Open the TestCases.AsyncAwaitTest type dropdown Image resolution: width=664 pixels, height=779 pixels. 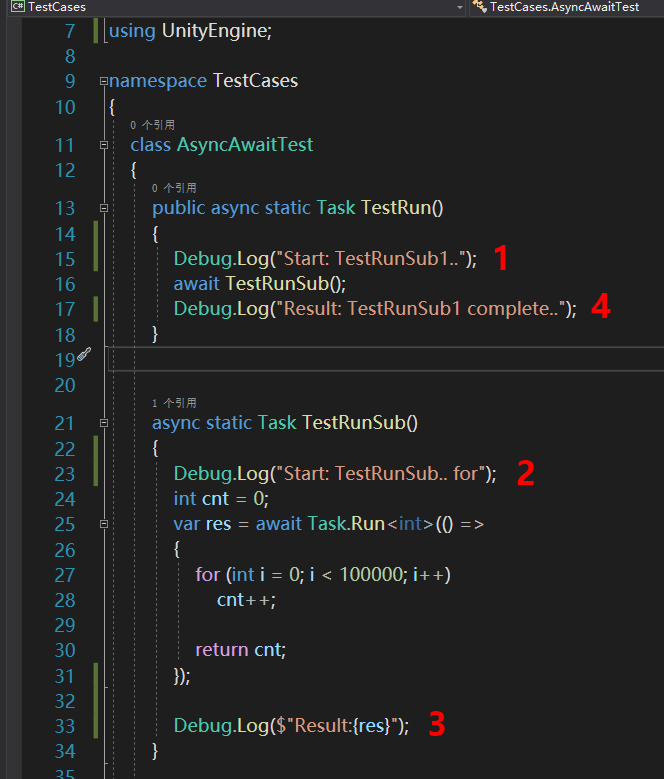coord(566,7)
